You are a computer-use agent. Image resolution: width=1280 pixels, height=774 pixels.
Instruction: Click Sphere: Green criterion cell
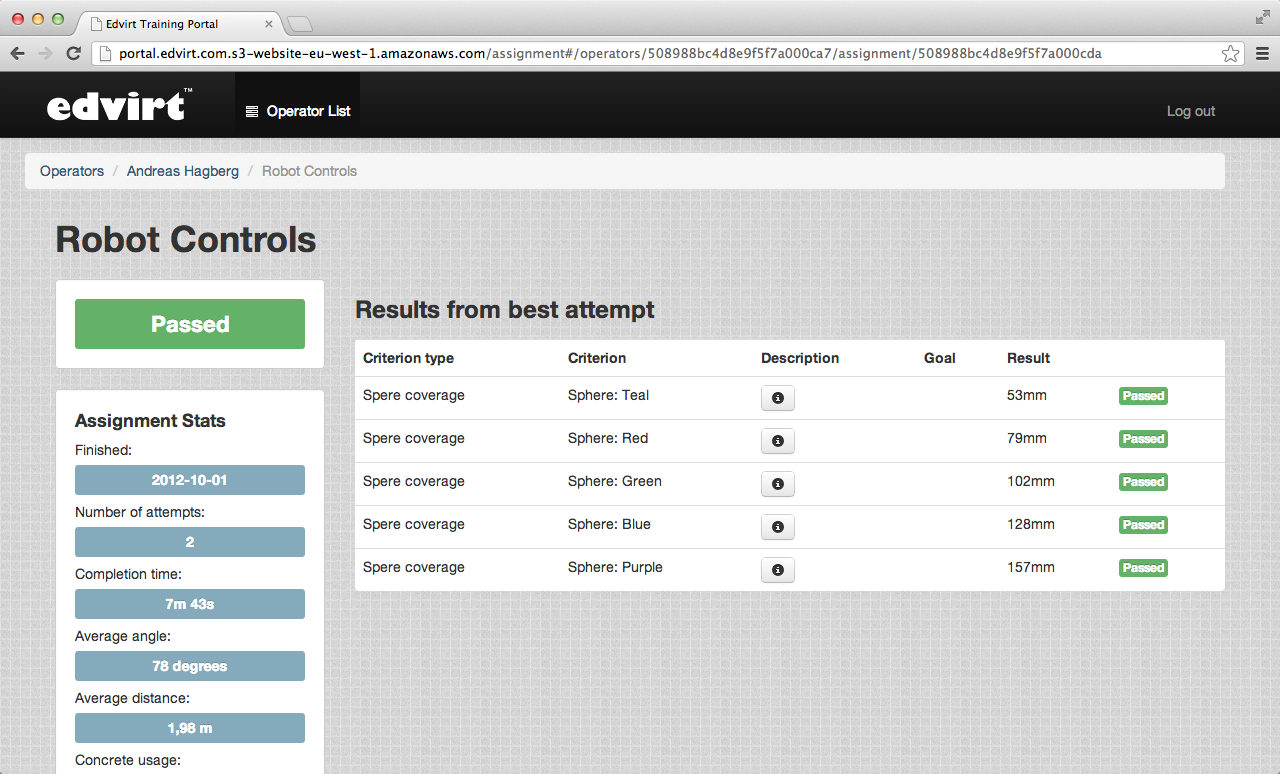pos(615,481)
